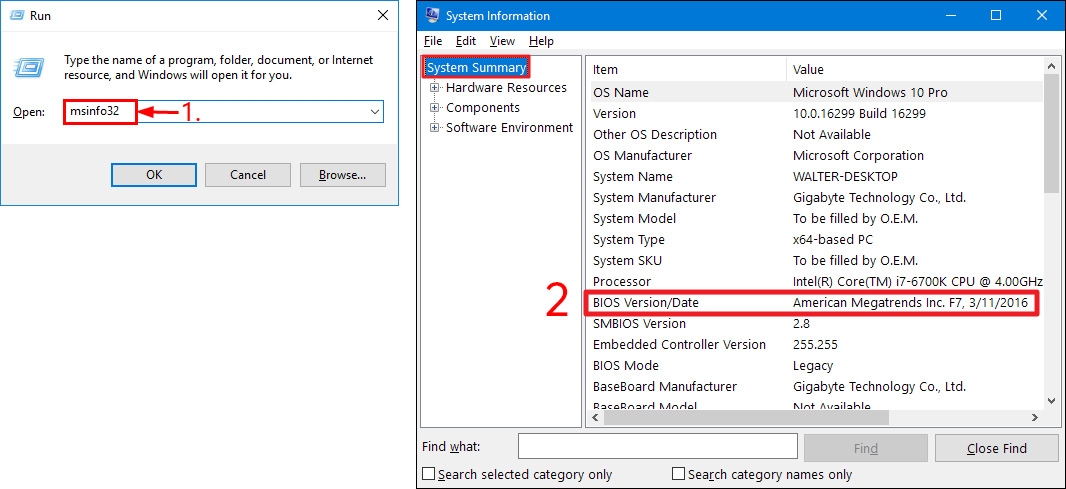Screen dimensions: 1066x489
Task: Expand the Hardware Resources tree node
Action: (434, 88)
